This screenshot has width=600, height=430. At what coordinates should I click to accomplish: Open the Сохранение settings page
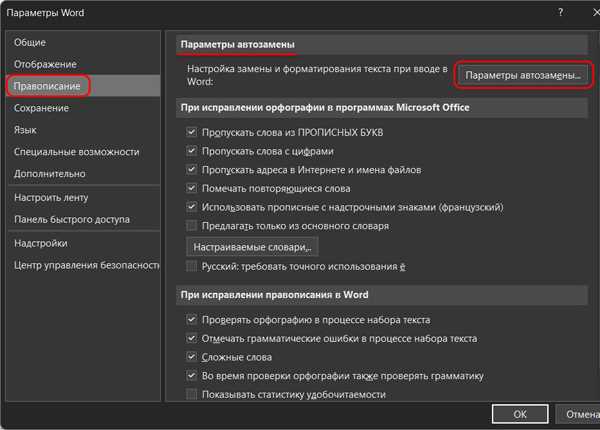point(41,108)
